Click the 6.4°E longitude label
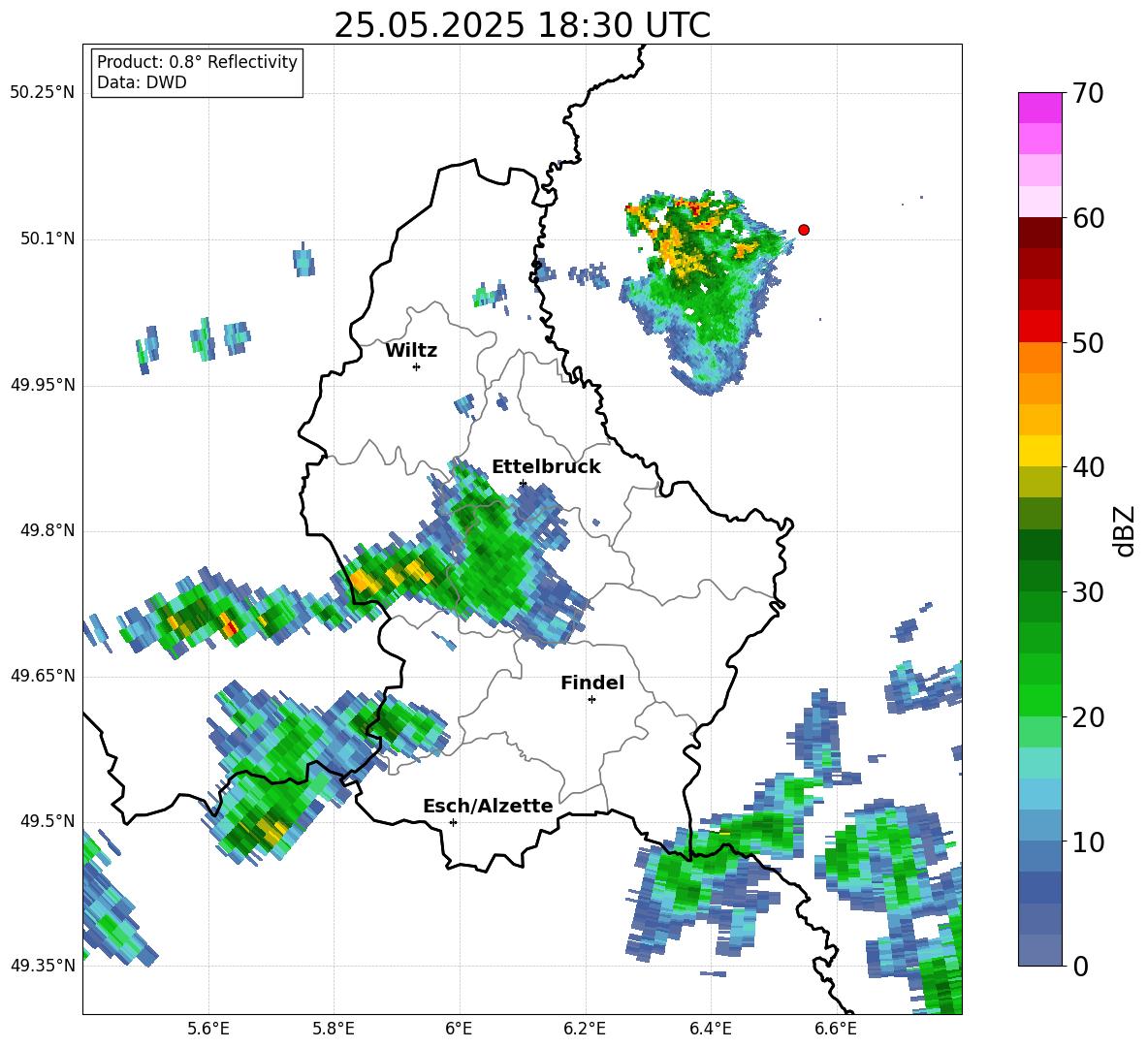1148x1048 pixels. [x=710, y=1029]
